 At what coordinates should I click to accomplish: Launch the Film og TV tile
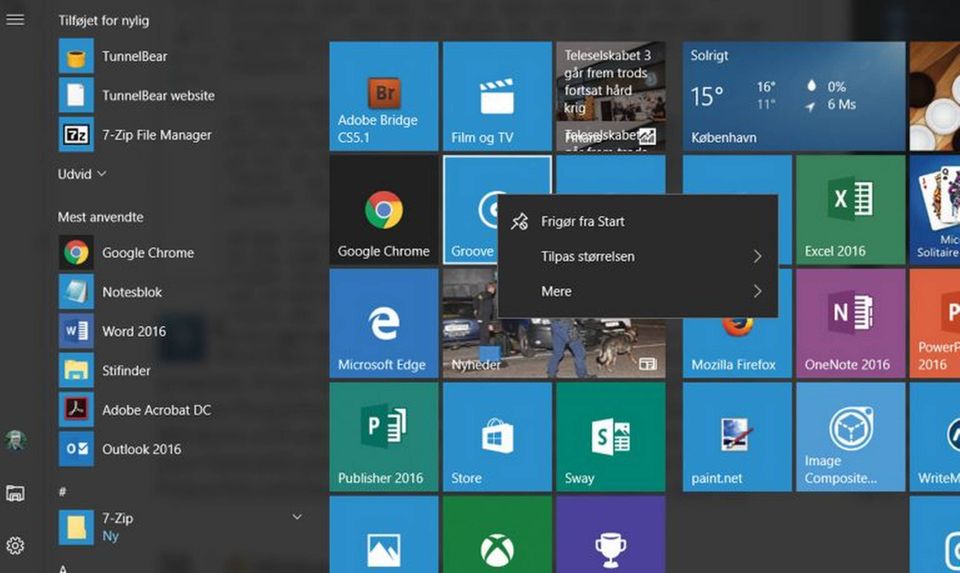pos(497,97)
